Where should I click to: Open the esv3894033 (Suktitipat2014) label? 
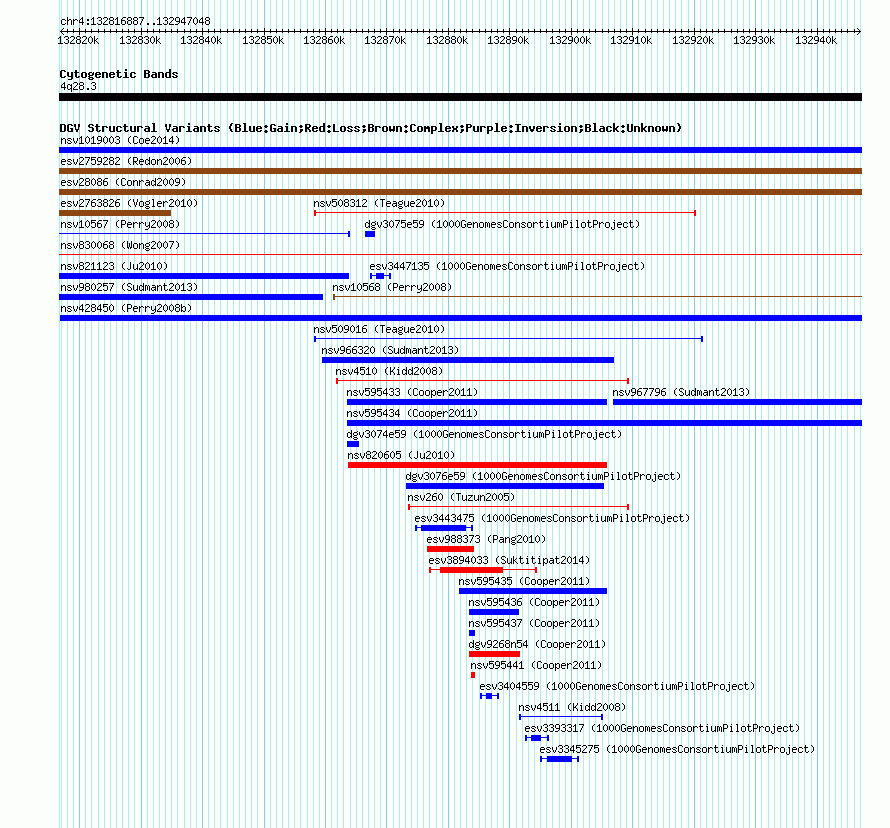coord(509,560)
